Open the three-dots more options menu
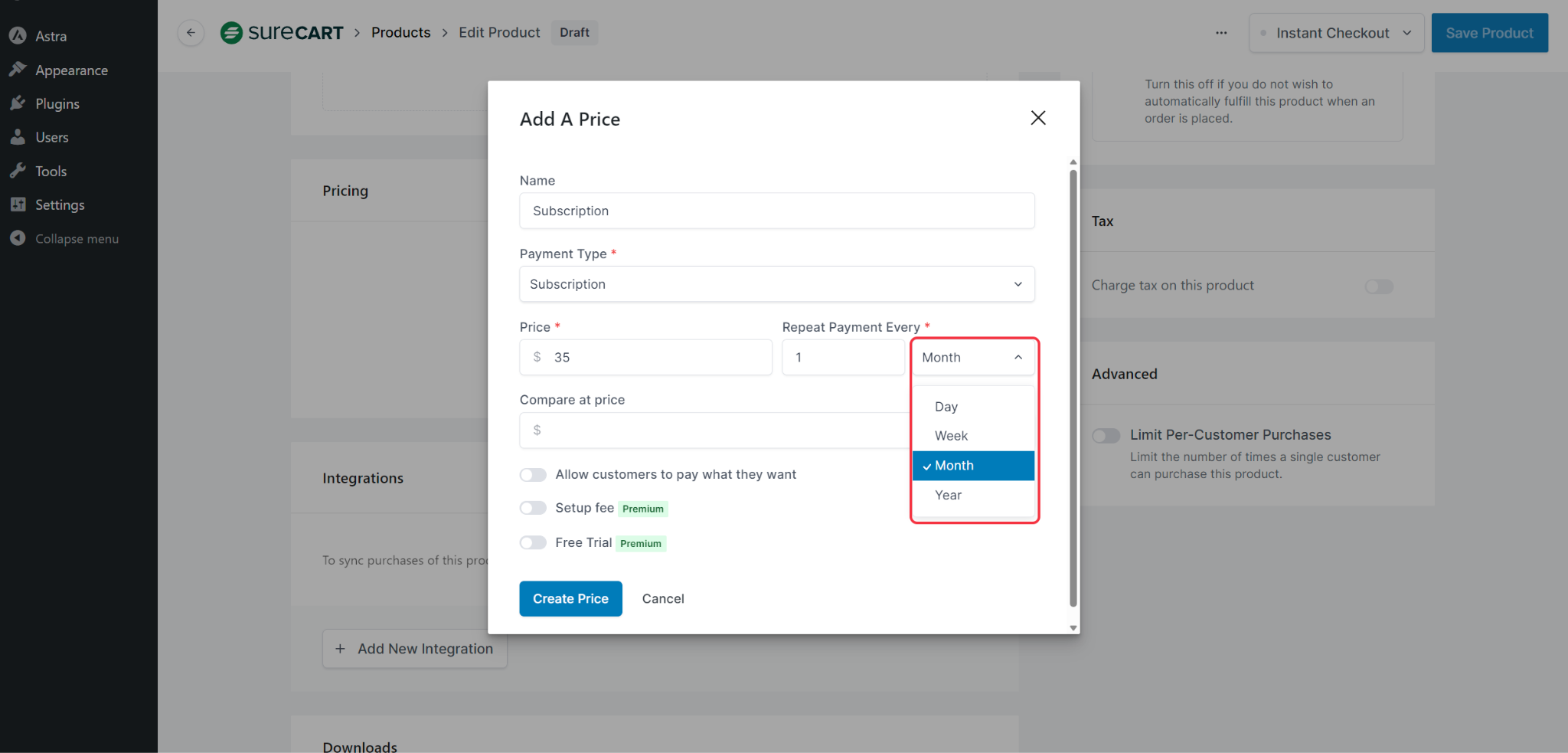This screenshot has width=1568, height=753. [1221, 33]
